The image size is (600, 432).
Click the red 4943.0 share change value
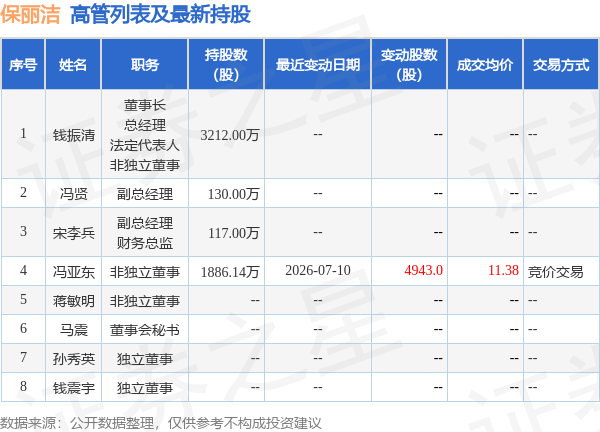(424, 270)
